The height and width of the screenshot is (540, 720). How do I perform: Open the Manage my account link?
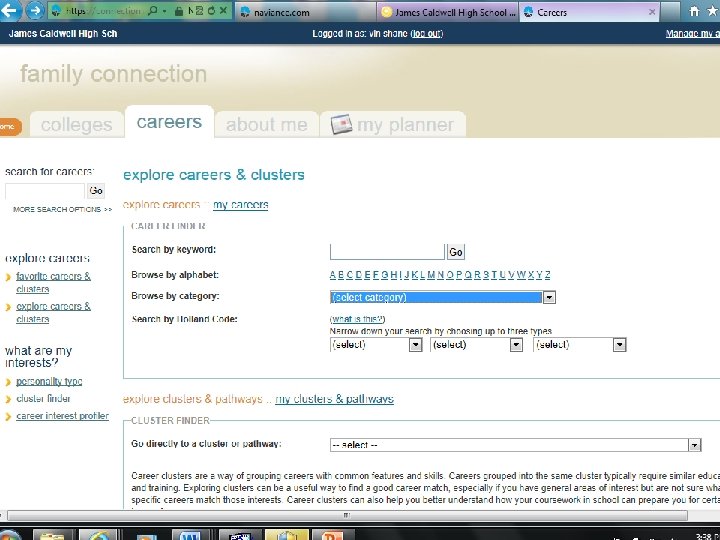coord(692,34)
